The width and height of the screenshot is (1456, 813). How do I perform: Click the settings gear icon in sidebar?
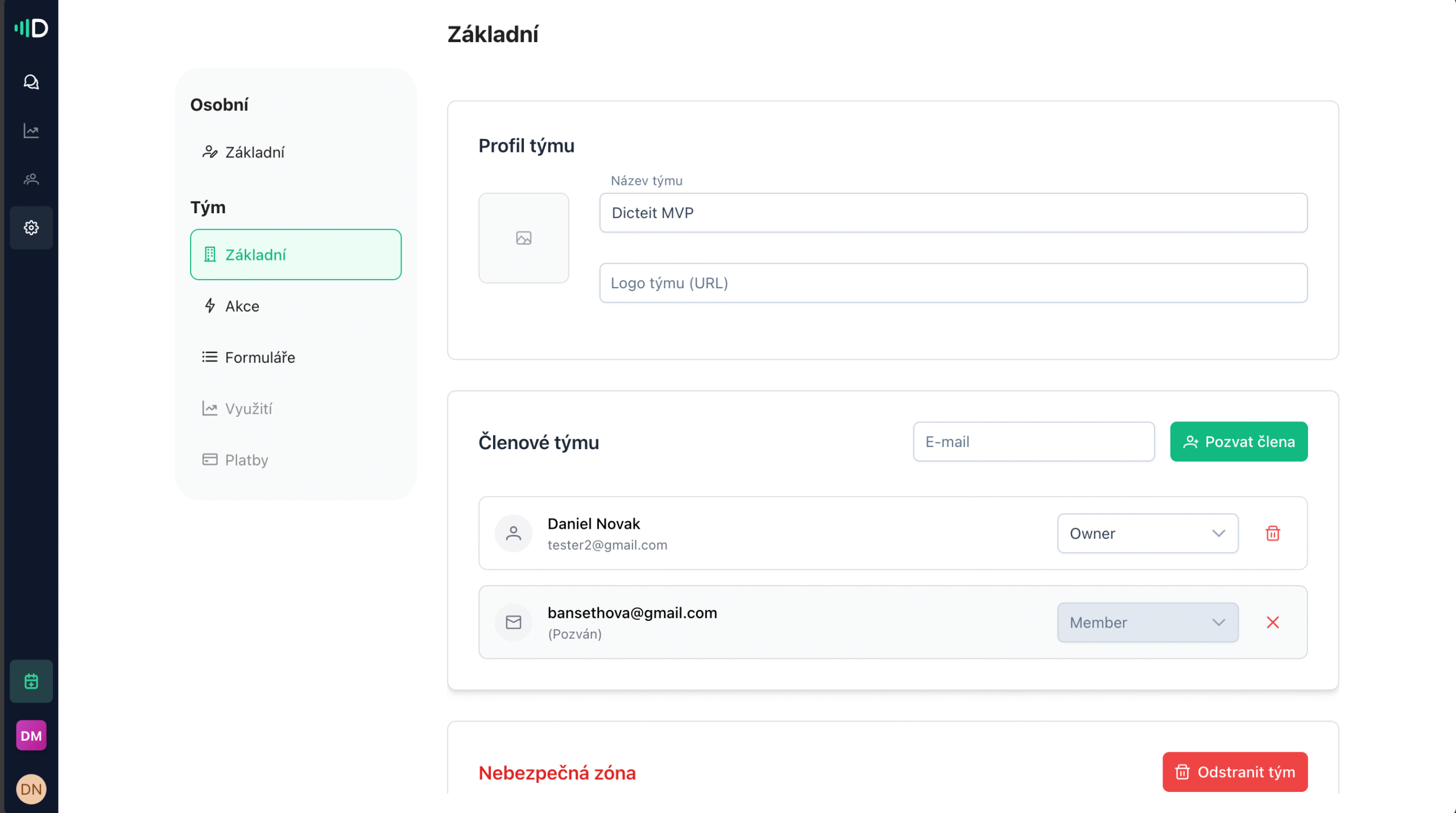click(31, 228)
